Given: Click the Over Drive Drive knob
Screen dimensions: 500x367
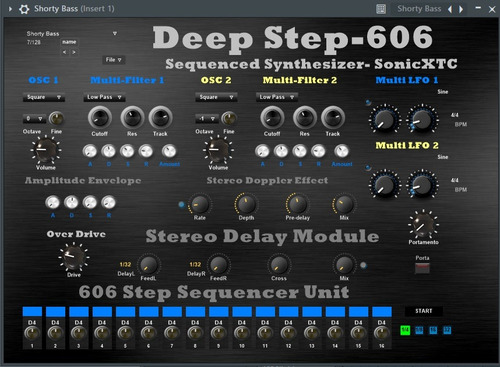Looking at the screenshot, I should tap(74, 257).
